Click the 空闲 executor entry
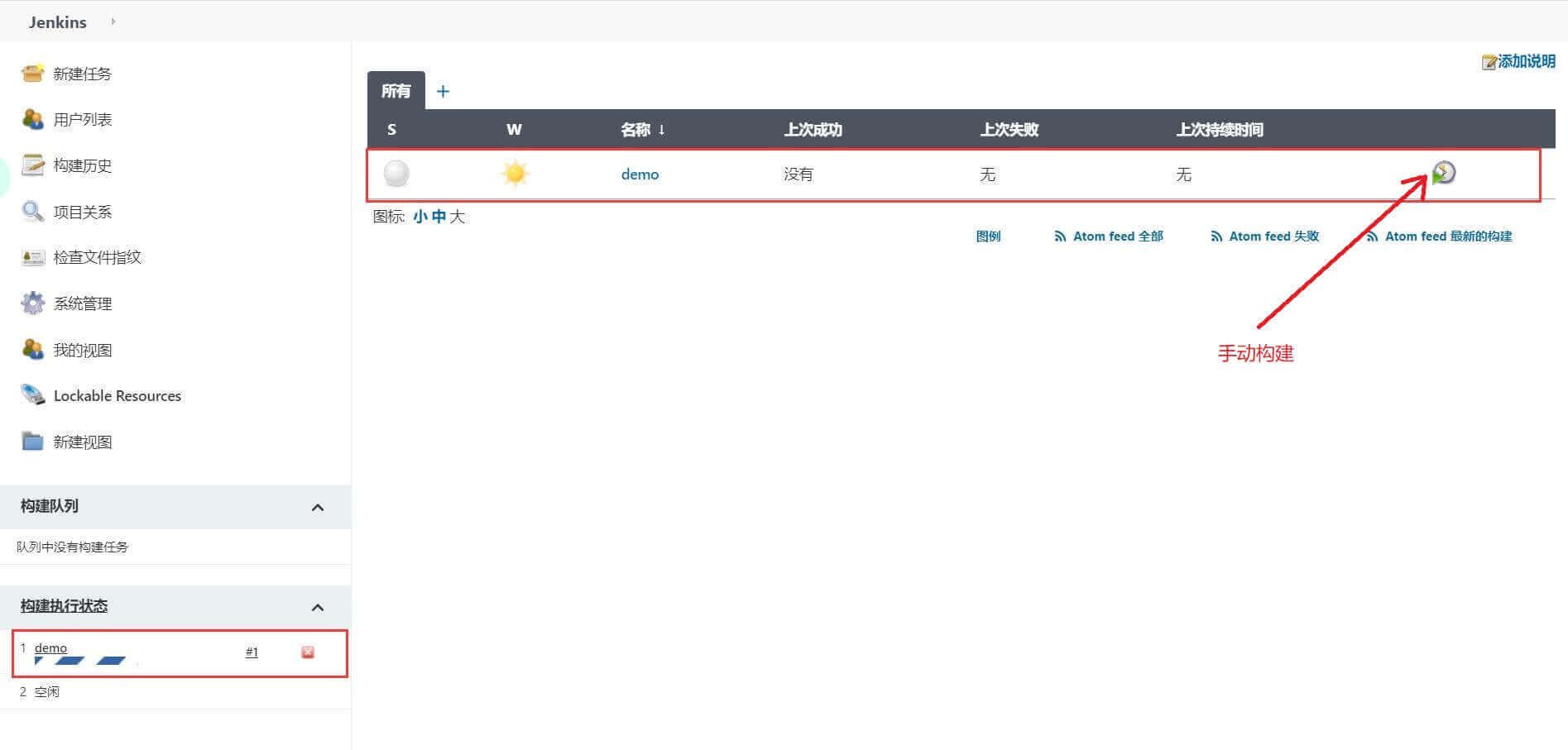The width and height of the screenshot is (1568, 750). [x=47, y=691]
